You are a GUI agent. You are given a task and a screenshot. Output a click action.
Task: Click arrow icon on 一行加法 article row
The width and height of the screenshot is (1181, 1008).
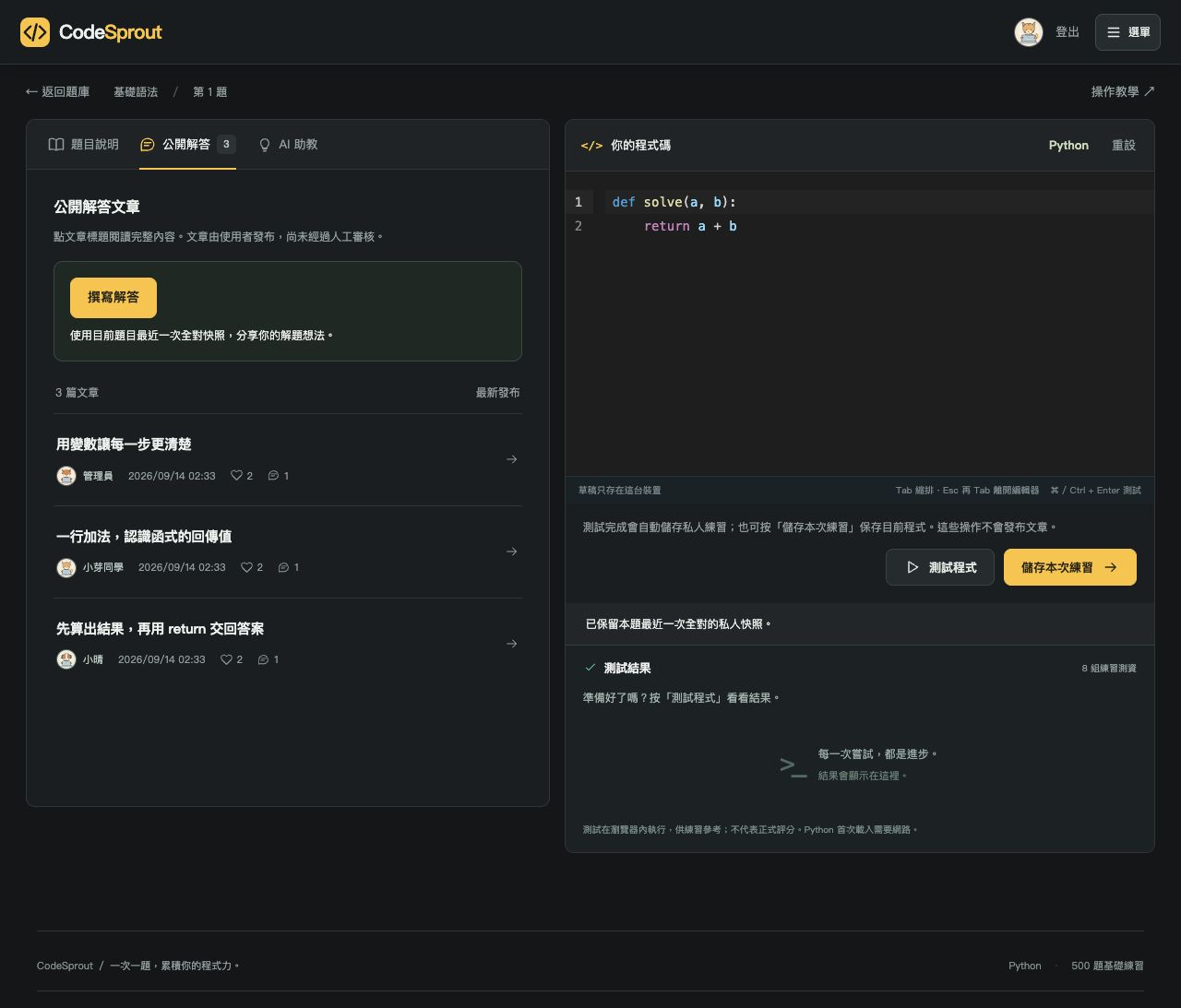point(512,551)
